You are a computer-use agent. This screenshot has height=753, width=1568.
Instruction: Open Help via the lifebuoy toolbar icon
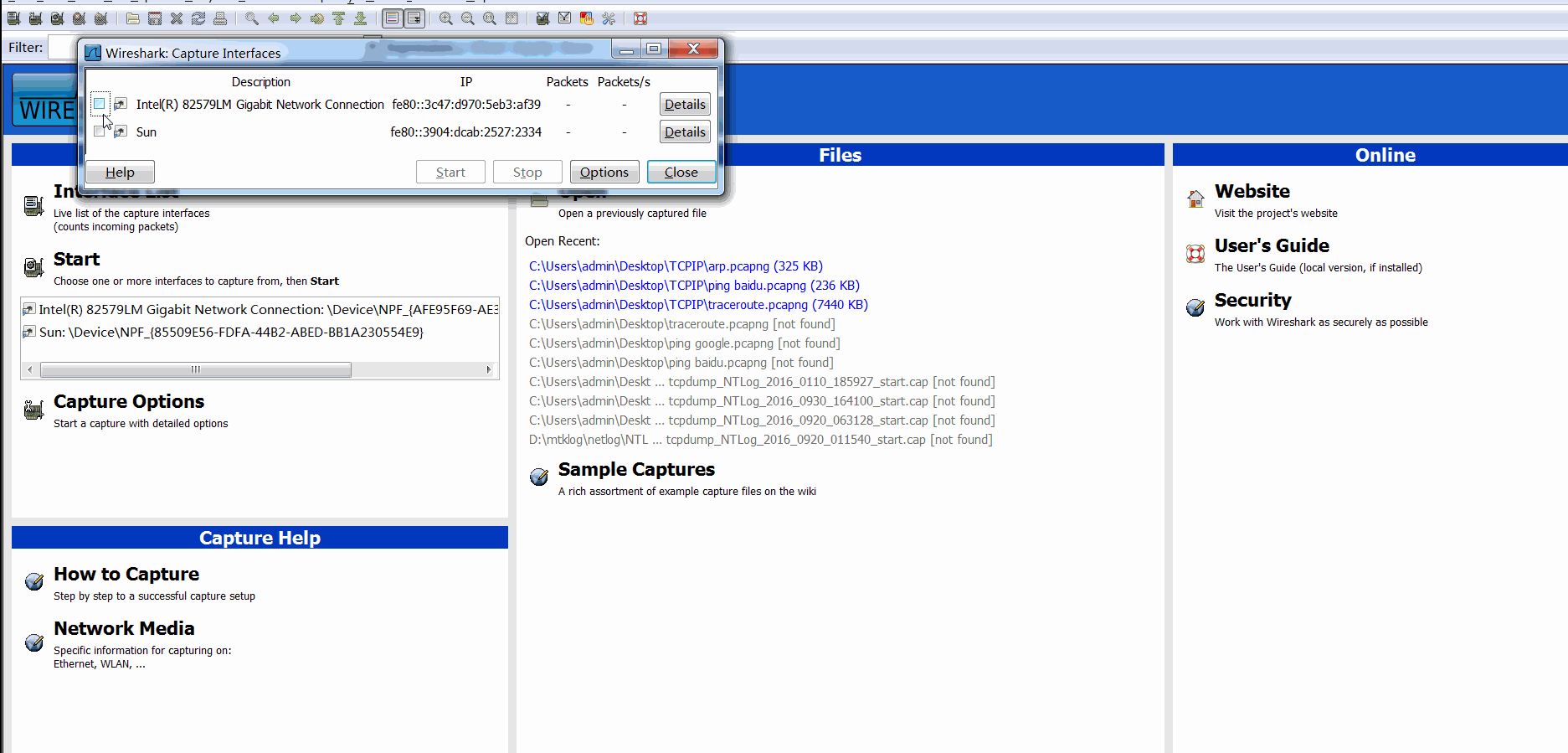(640, 18)
